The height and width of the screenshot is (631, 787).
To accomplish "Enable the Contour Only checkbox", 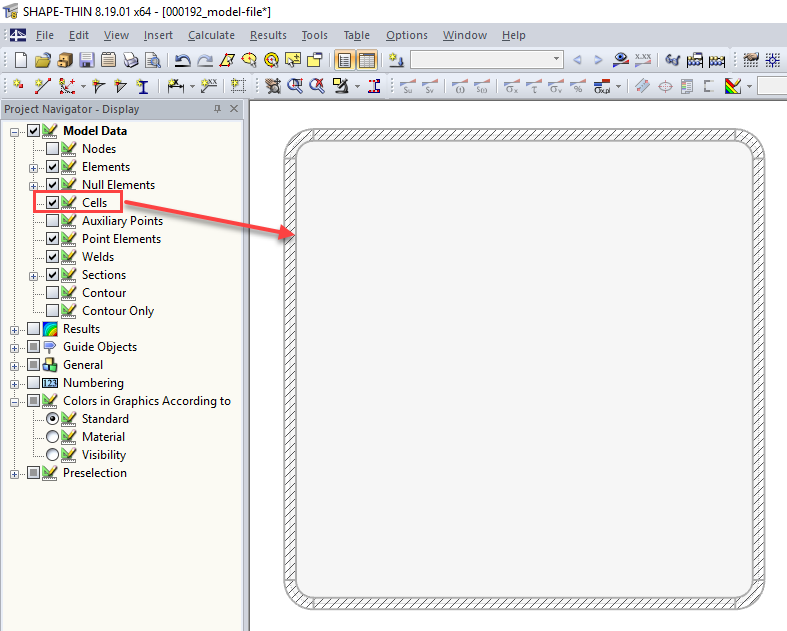I will pos(53,311).
